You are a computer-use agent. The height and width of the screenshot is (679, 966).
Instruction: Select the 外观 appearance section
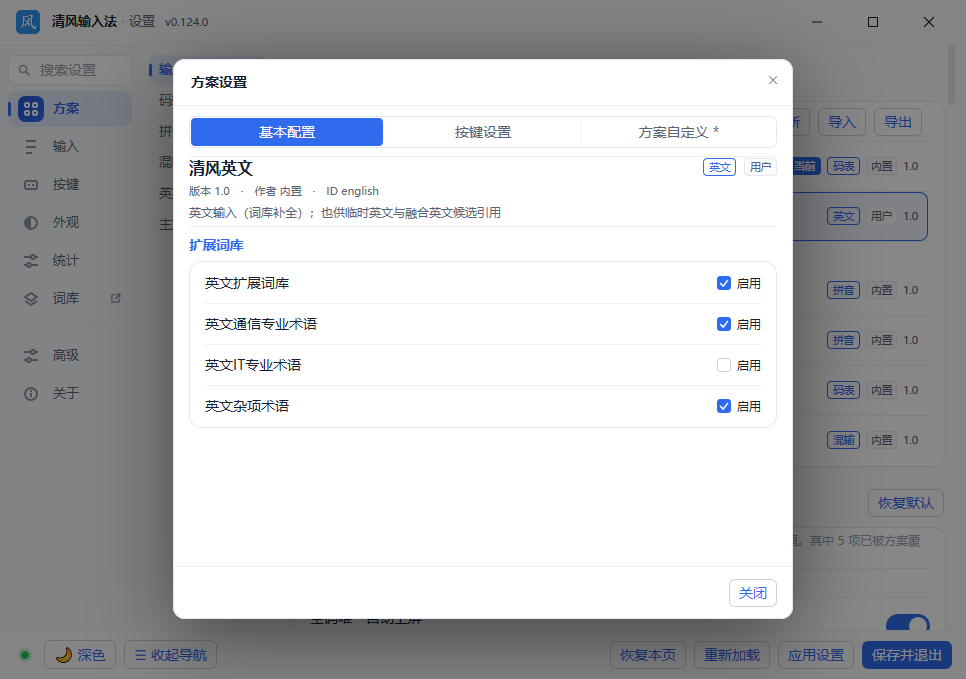coord(70,222)
